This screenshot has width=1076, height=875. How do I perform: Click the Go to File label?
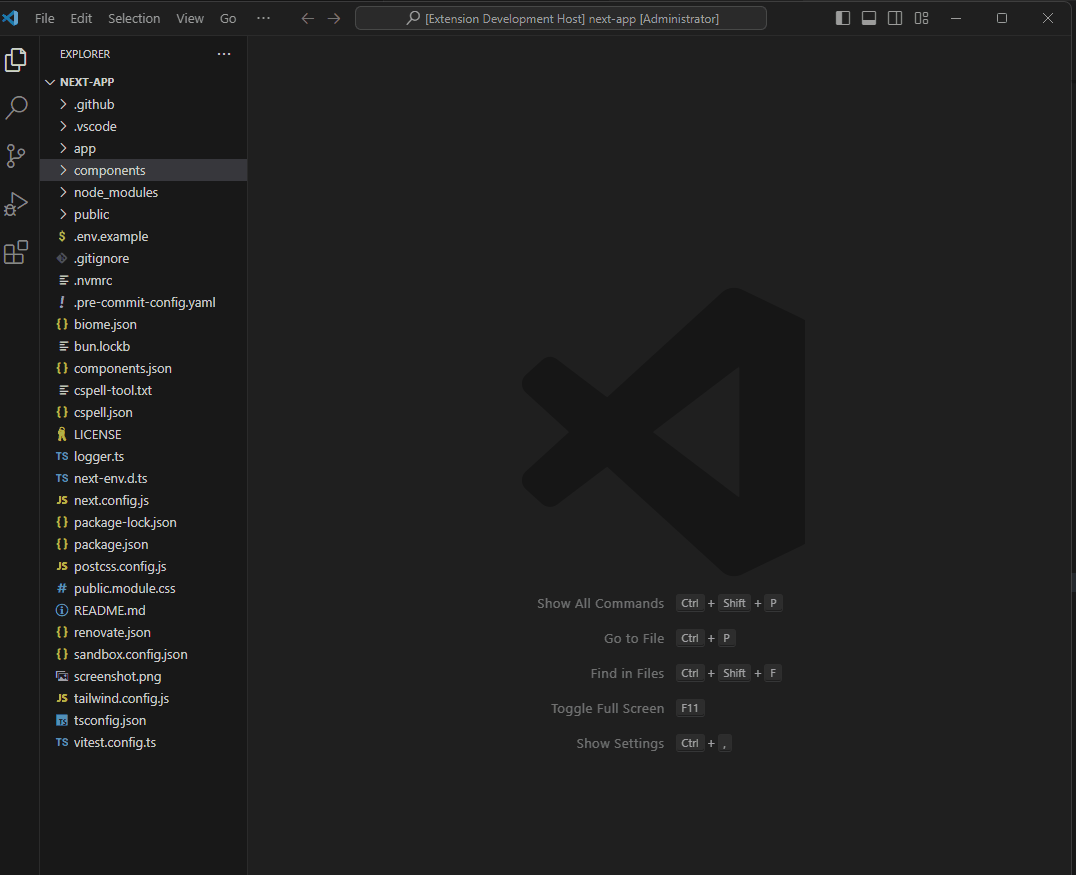634,638
